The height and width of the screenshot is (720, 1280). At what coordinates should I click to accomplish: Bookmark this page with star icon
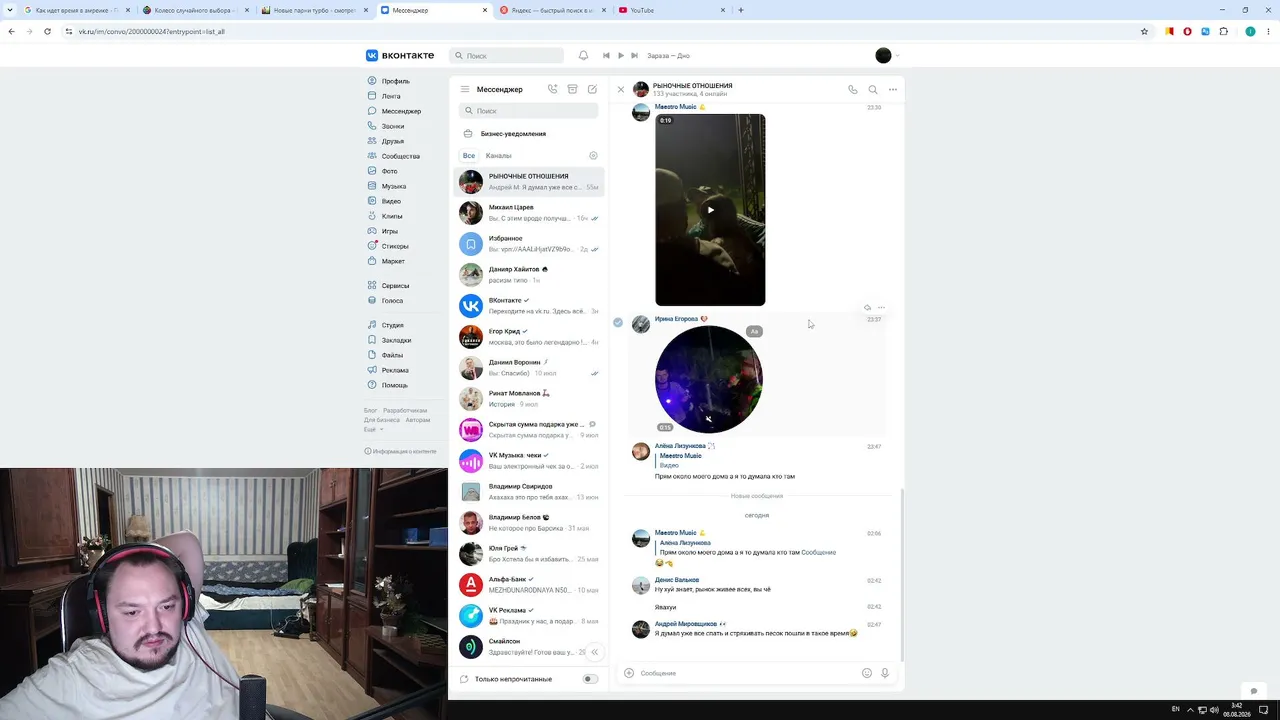1145,31
